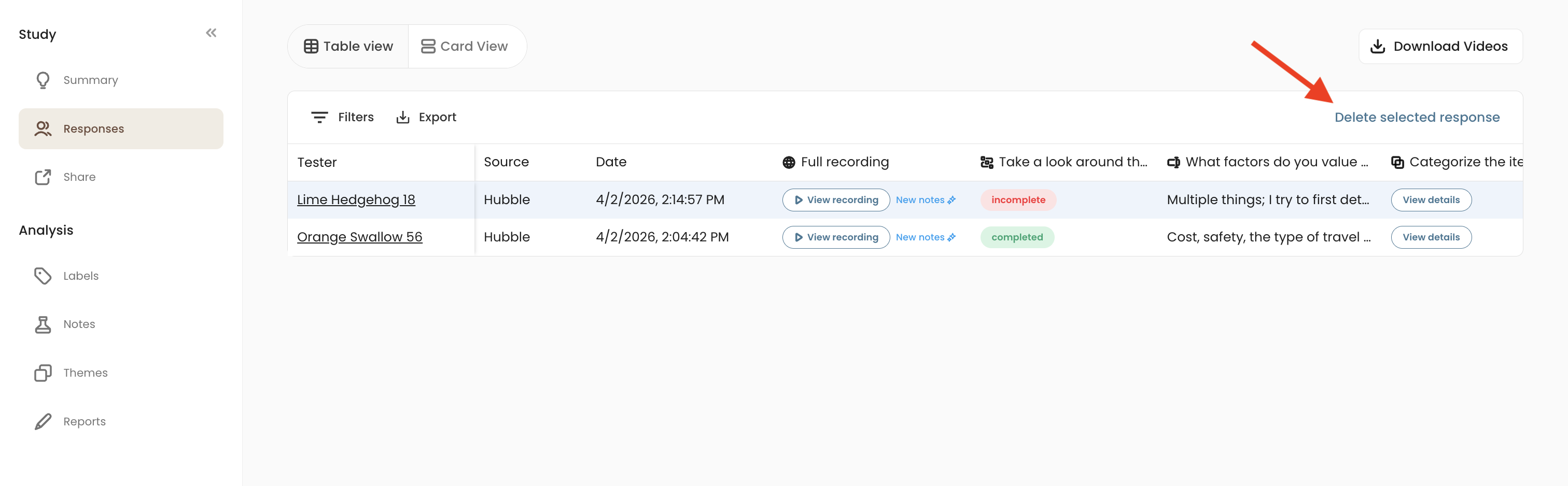1568x486 pixels.
Task: Open New notes for Lime Hedgehog 18
Action: 925,199
